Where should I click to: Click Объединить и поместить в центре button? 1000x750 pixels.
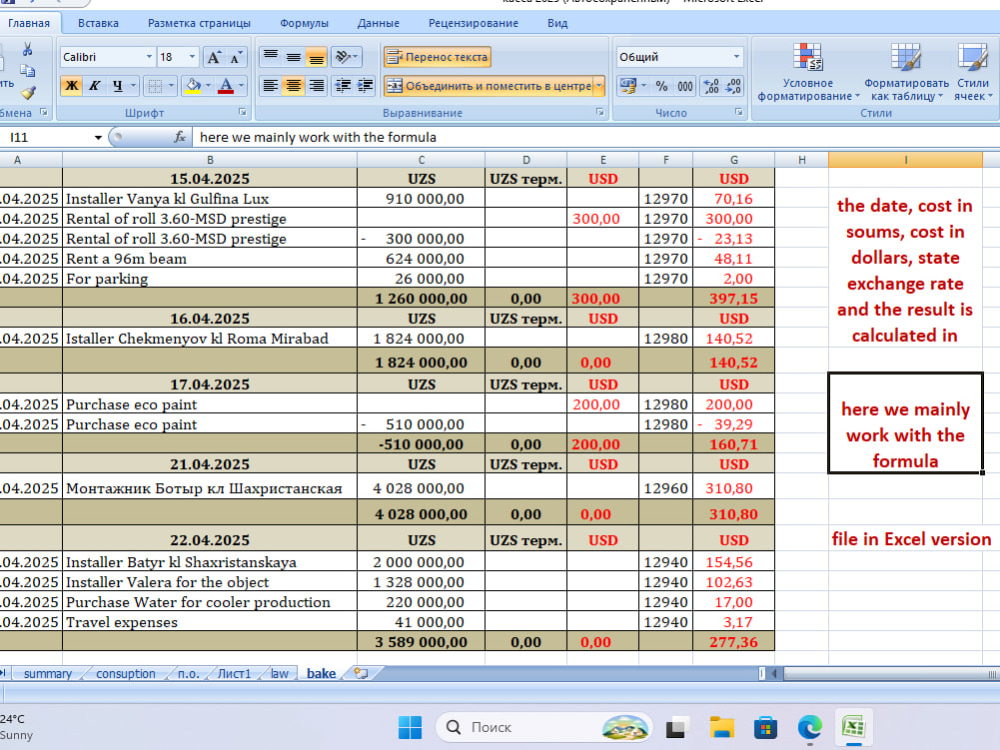[489, 85]
